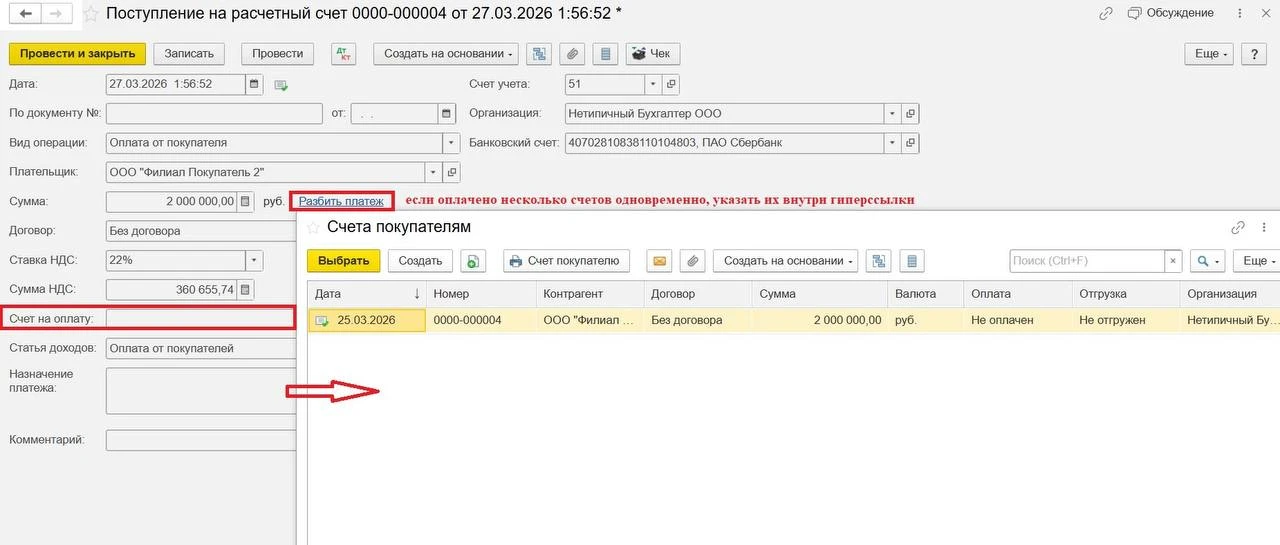Show Дт/Кт postings of the document
The height and width of the screenshot is (545, 1280).
click(343, 54)
